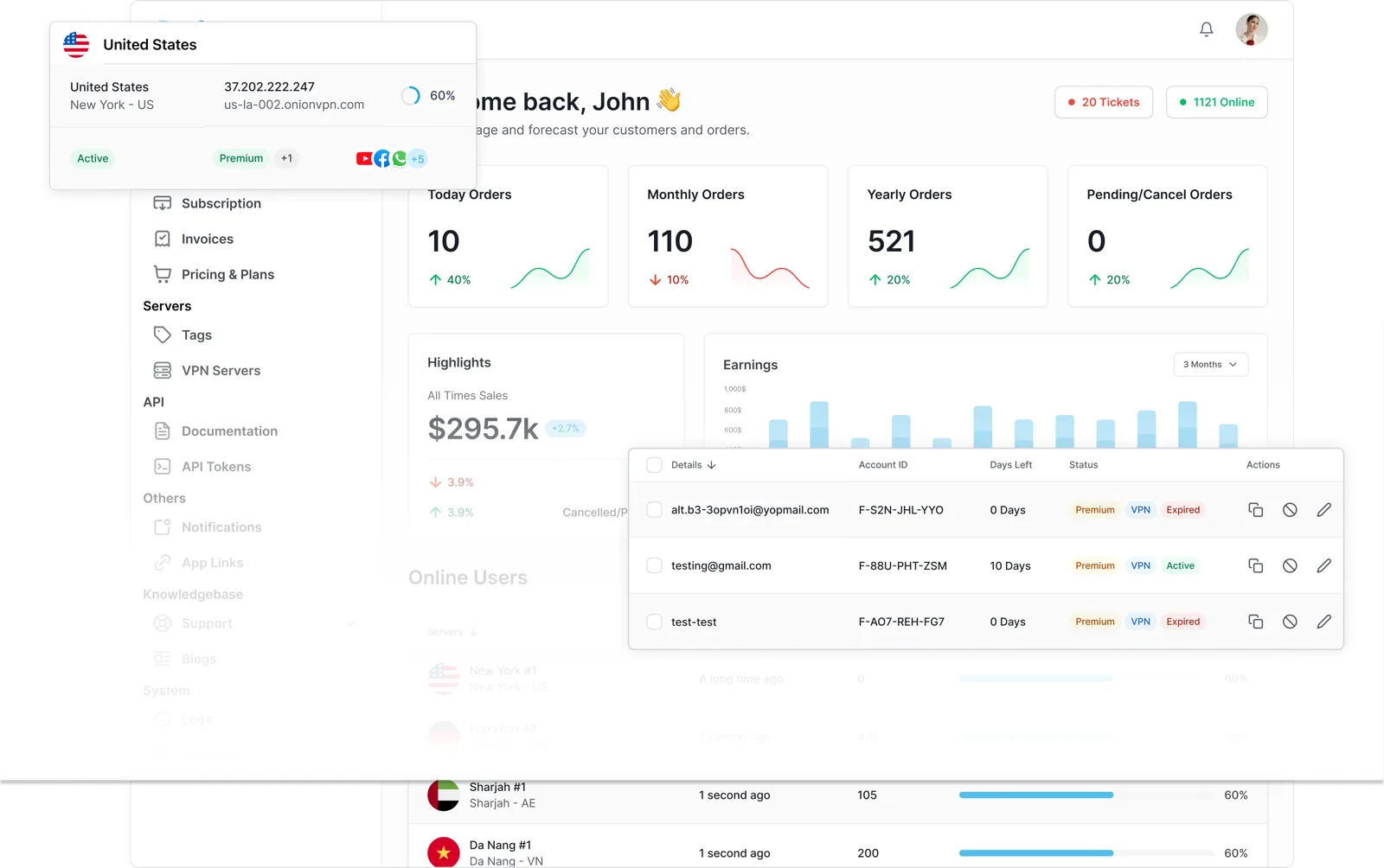Click the Support lifebuoy icon
This screenshot has width=1384, height=868.
(x=162, y=623)
